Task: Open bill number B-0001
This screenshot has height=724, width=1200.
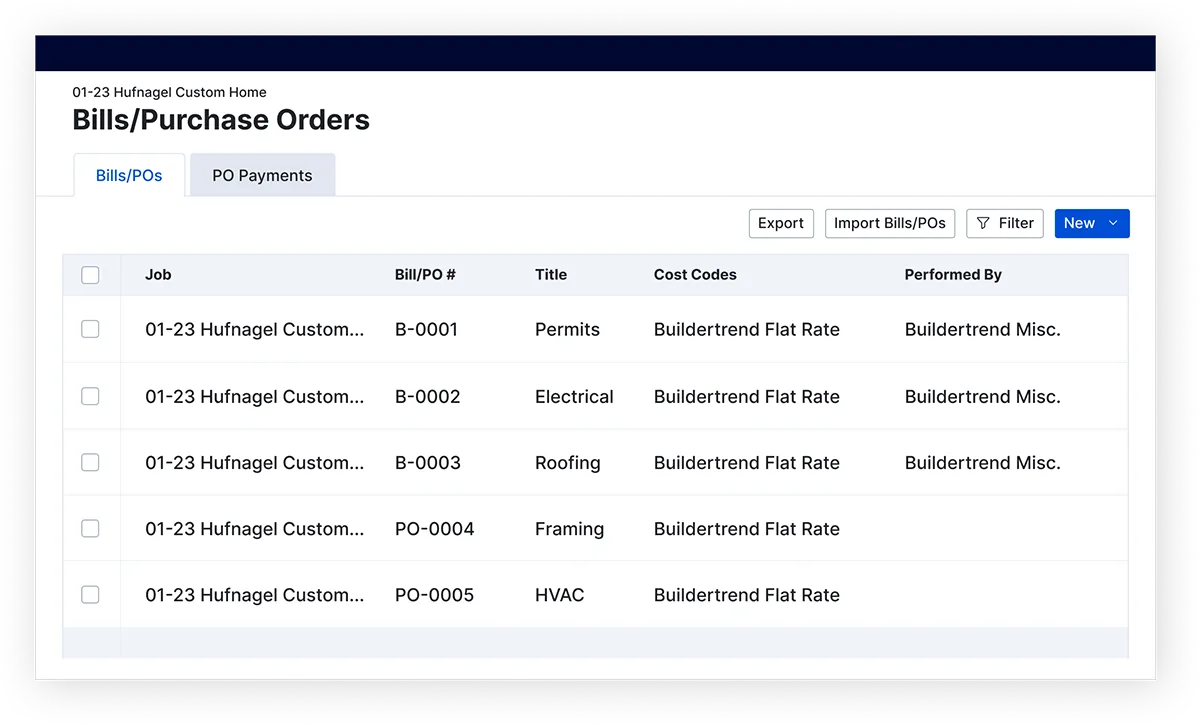Action: coord(426,330)
